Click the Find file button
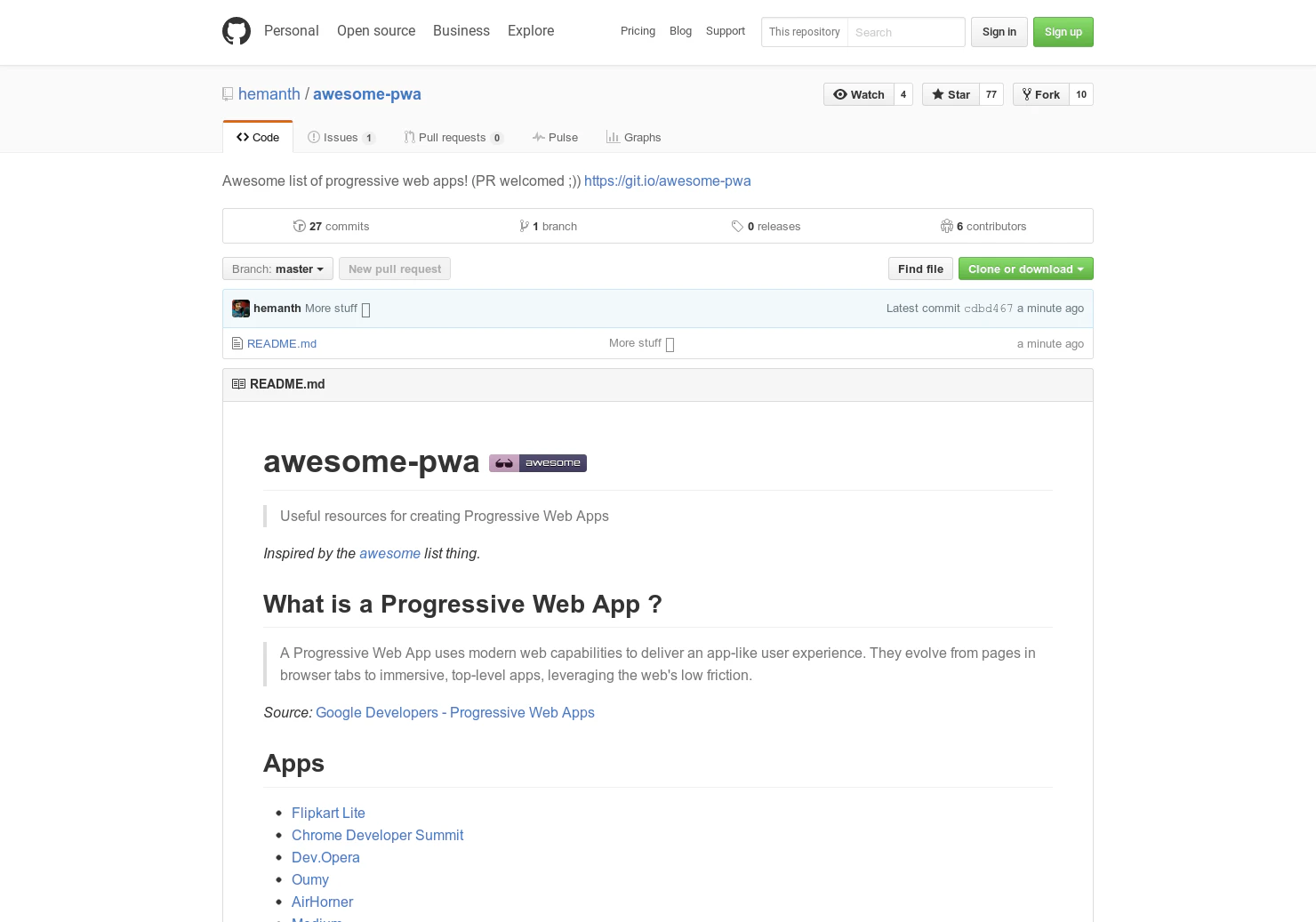 919,269
